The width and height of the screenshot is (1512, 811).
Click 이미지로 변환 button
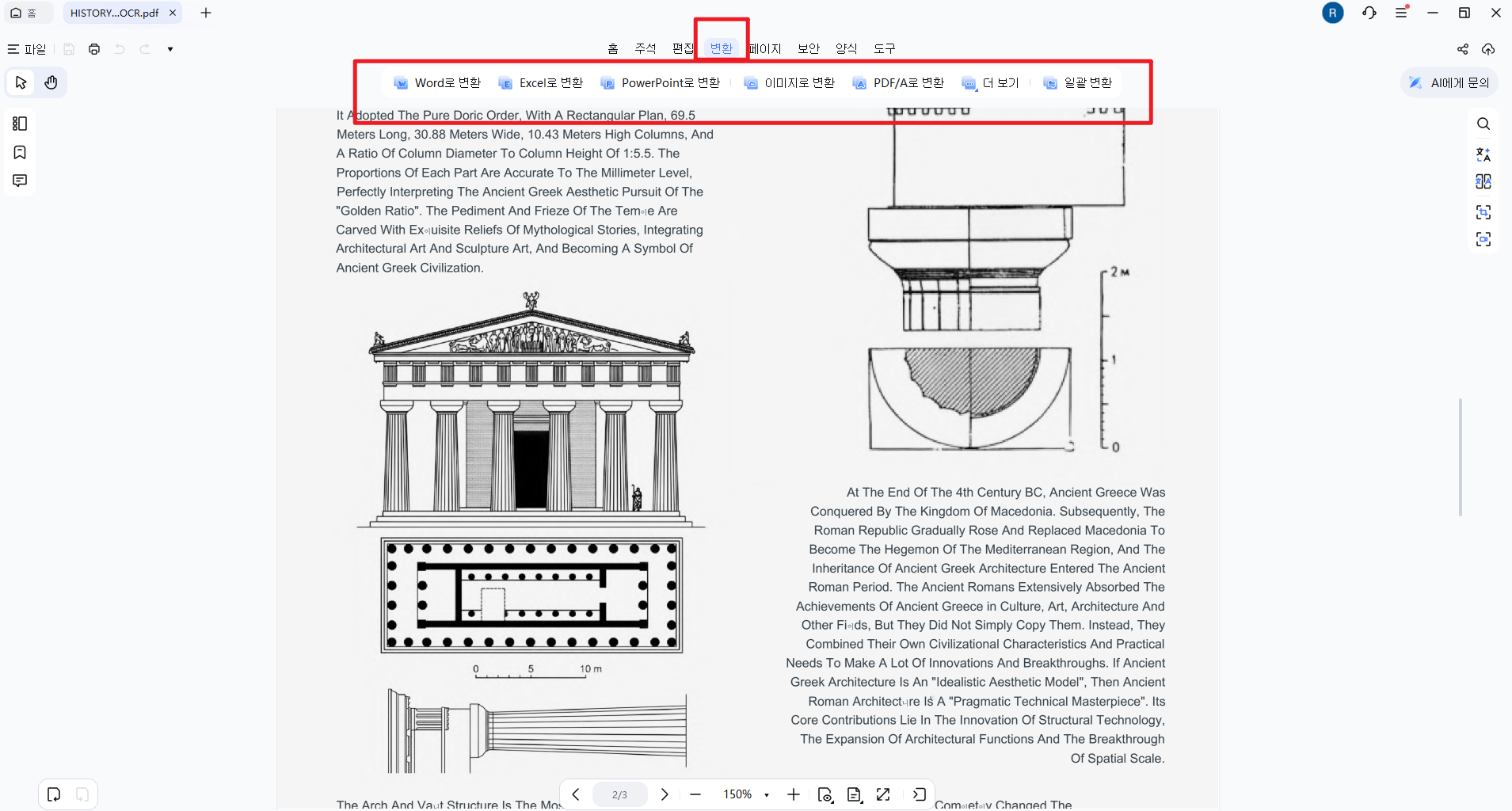[790, 82]
